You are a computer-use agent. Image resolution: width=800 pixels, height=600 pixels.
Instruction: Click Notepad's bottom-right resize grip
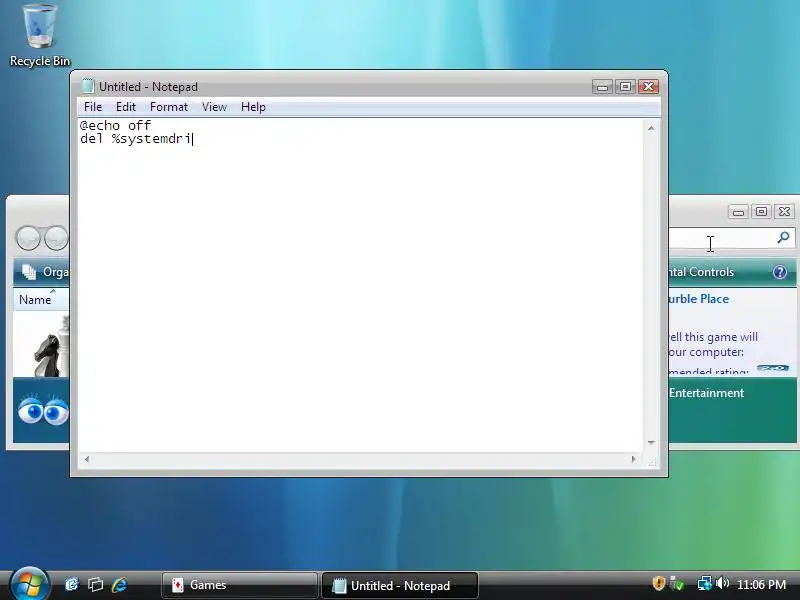(x=652, y=462)
